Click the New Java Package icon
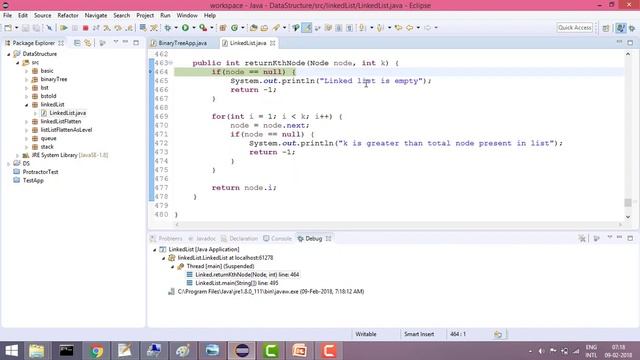 click(x=223, y=28)
